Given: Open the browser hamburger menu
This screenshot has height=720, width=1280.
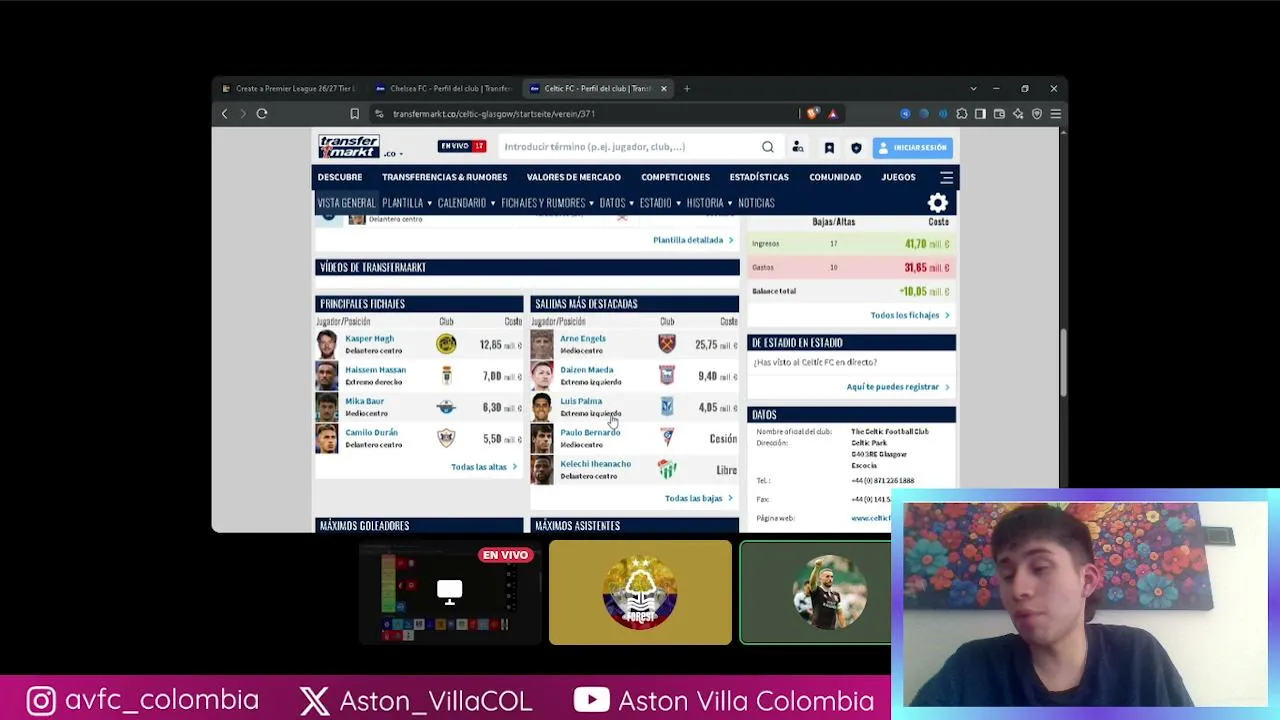Looking at the screenshot, I should [1055, 114].
